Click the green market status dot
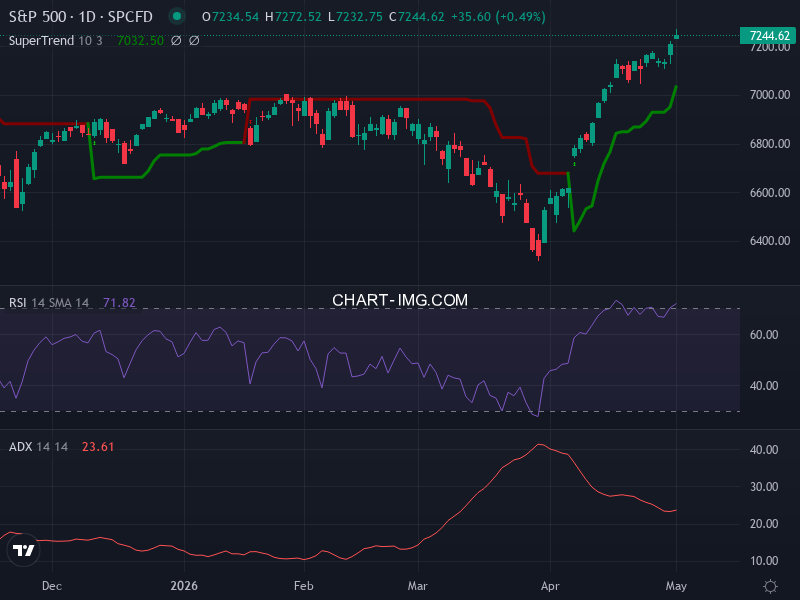Image resolution: width=800 pixels, height=600 pixels. tap(177, 16)
